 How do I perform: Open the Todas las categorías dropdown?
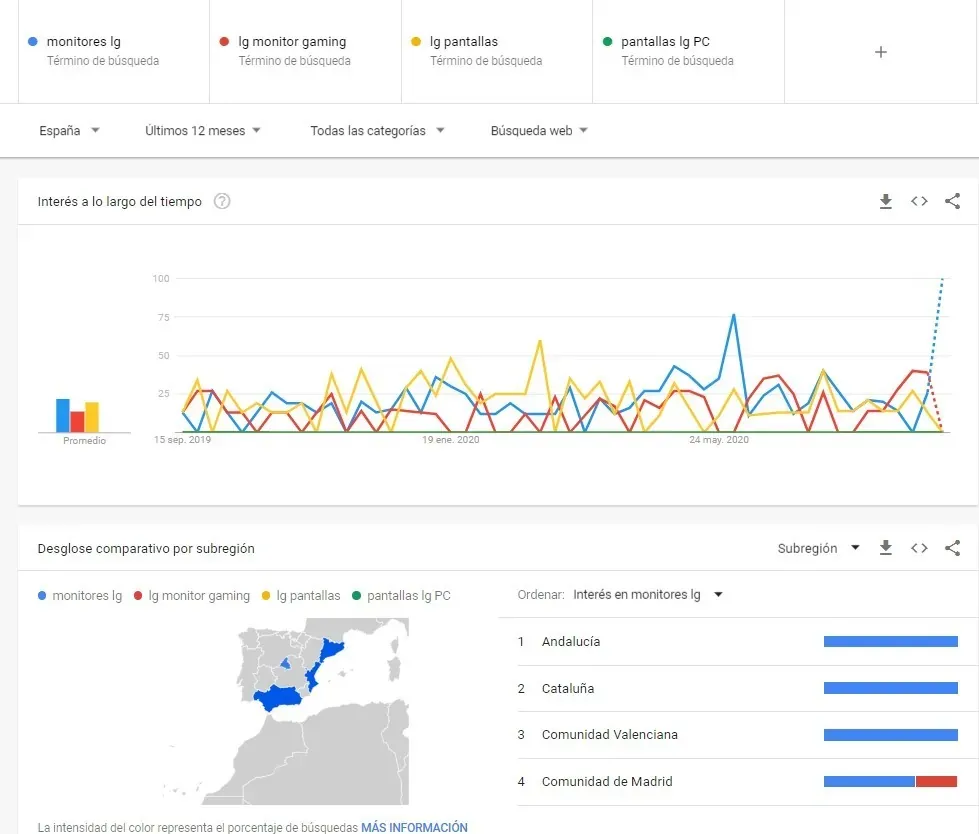pos(378,130)
